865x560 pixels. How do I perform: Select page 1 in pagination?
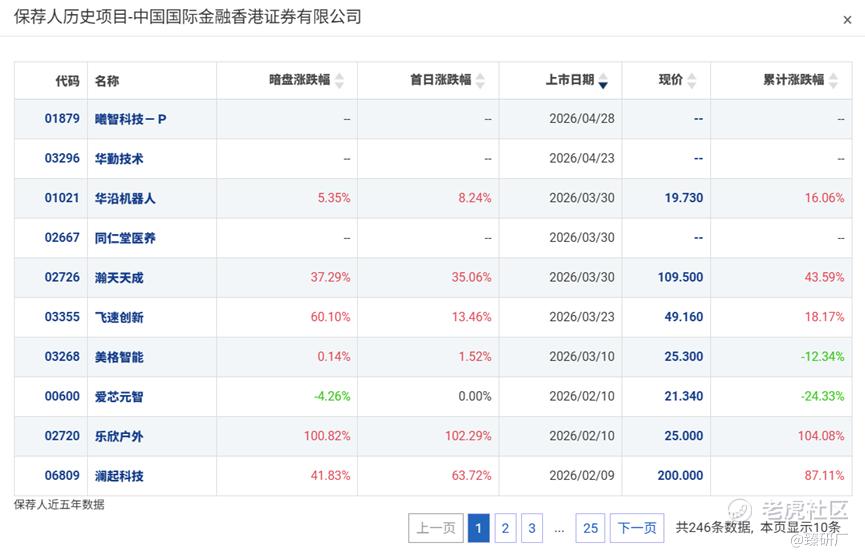[x=478, y=528]
